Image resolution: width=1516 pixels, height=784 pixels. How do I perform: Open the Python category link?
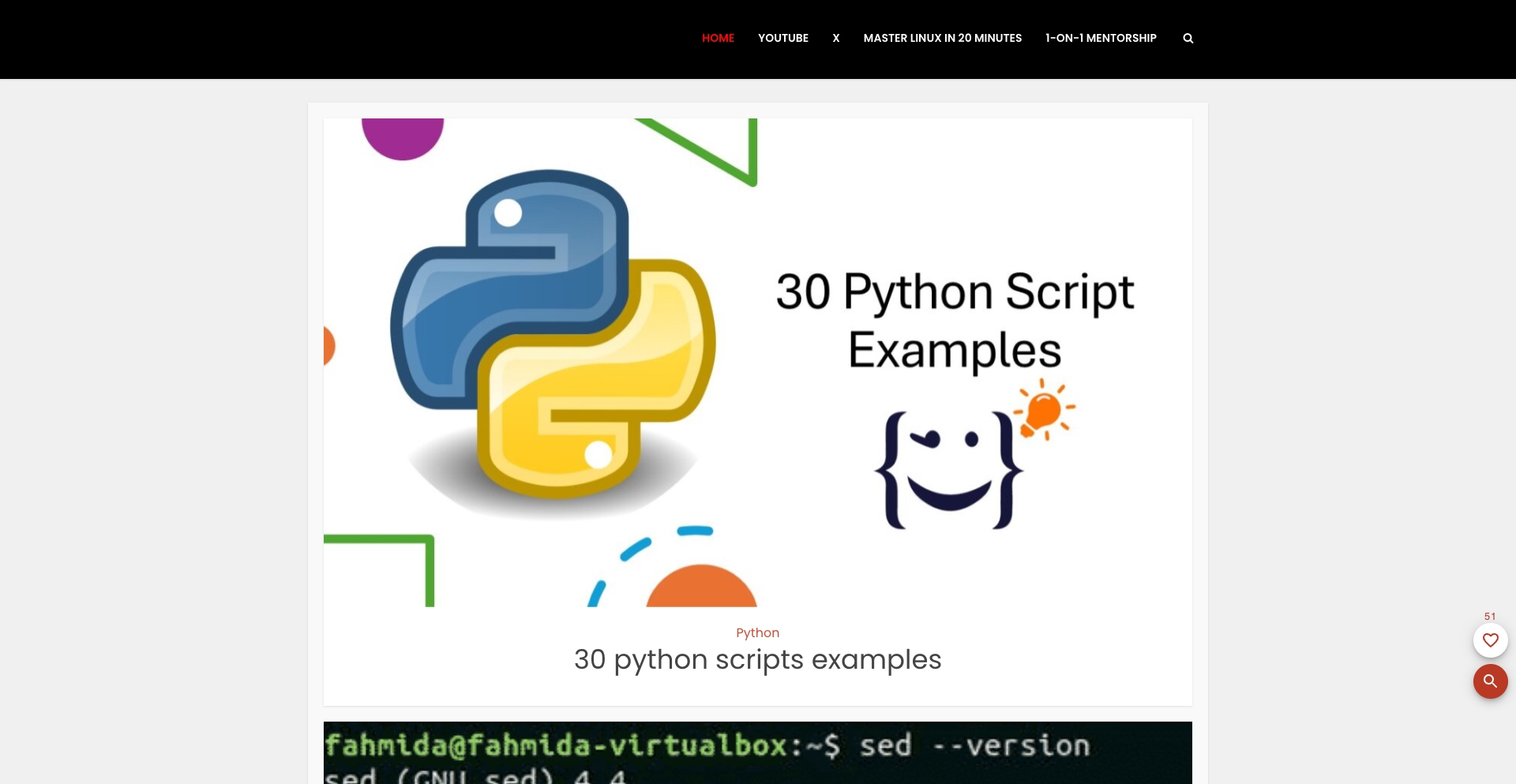tap(757, 632)
